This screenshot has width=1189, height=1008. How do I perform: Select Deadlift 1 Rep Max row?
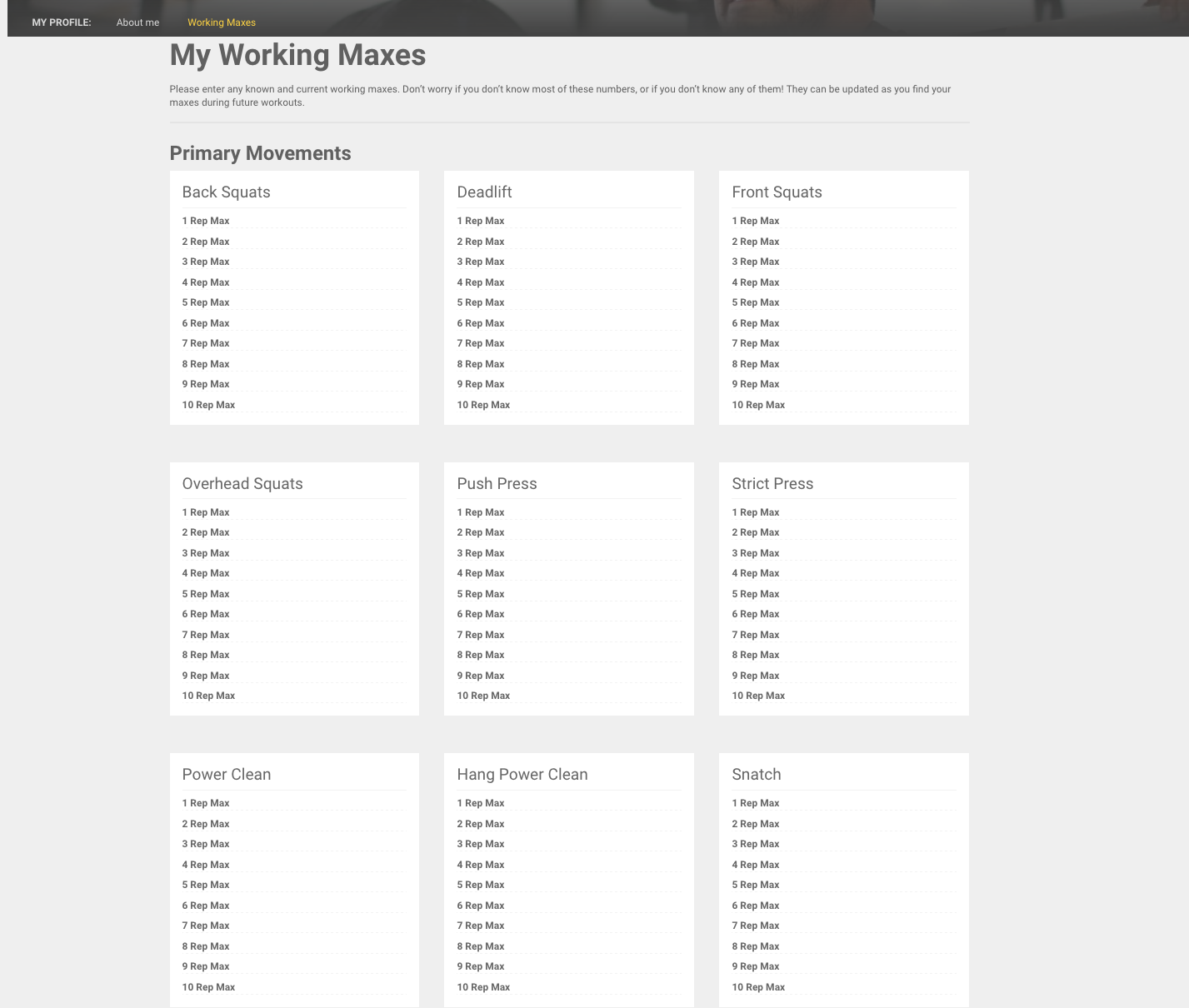569,221
